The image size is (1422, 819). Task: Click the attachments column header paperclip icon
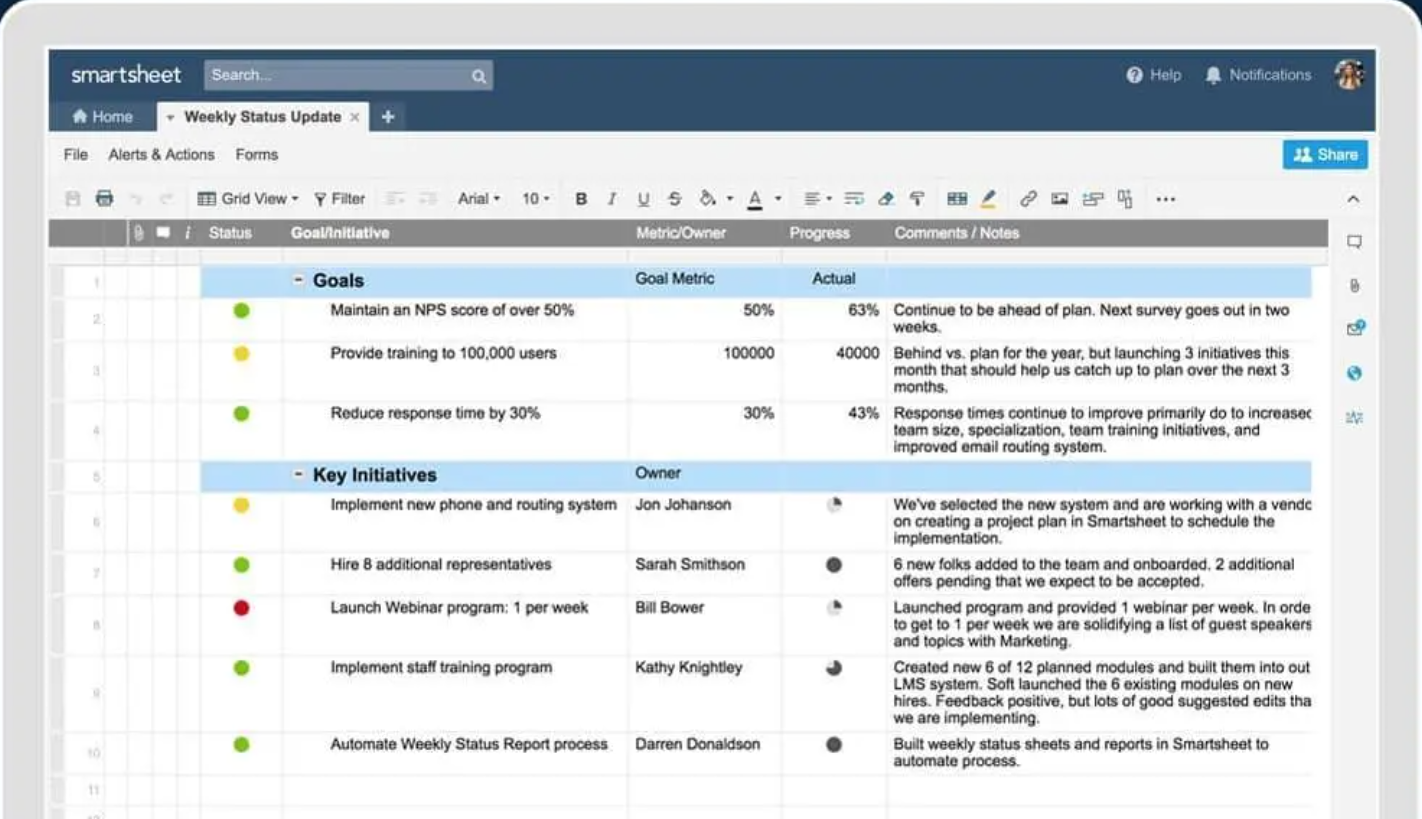tap(139, 233)
